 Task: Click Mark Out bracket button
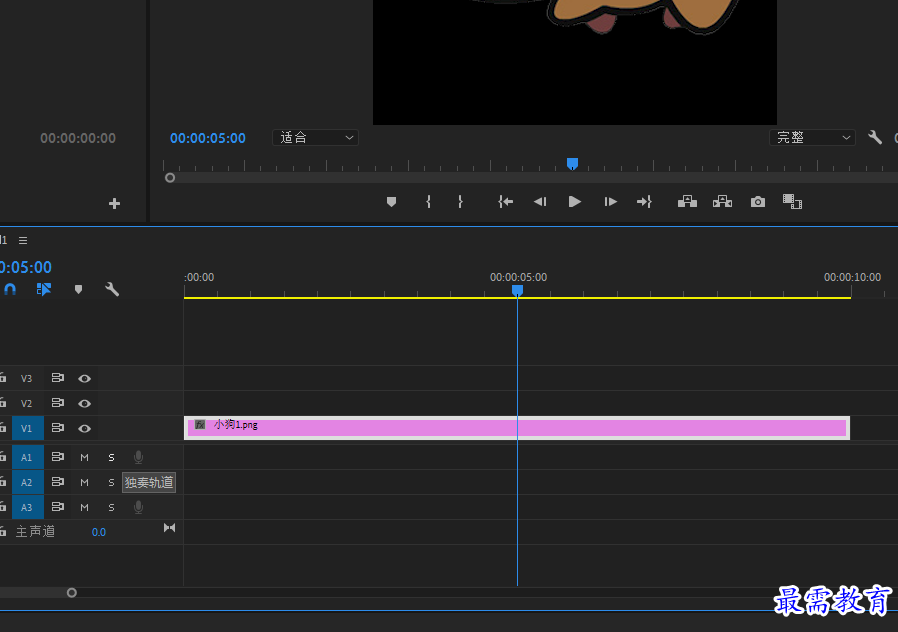click(x=460, y=202)
